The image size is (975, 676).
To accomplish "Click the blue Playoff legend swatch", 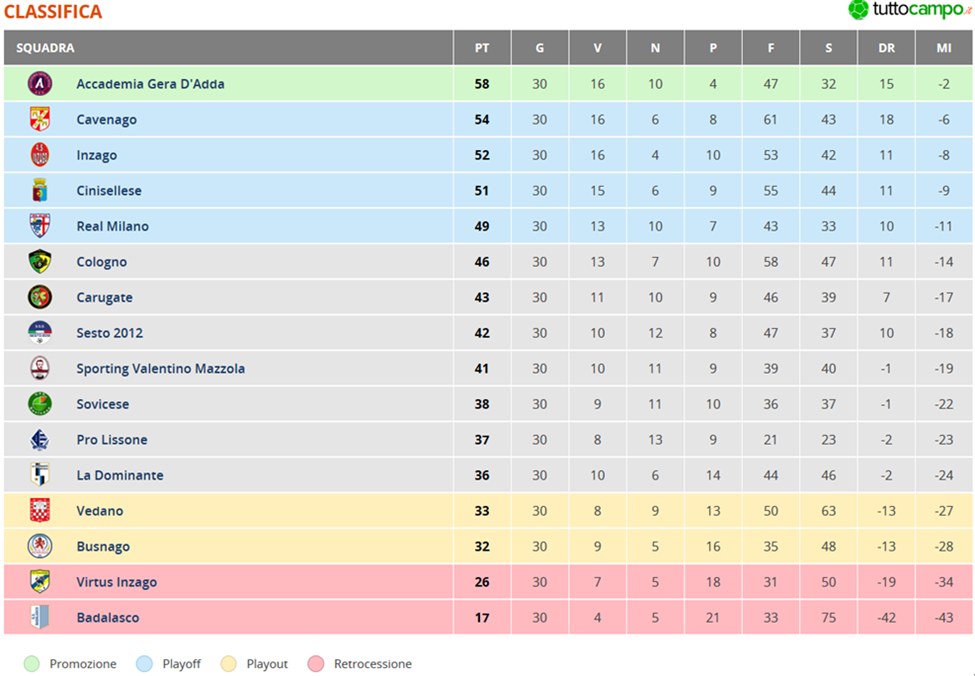I will point(144,664).
